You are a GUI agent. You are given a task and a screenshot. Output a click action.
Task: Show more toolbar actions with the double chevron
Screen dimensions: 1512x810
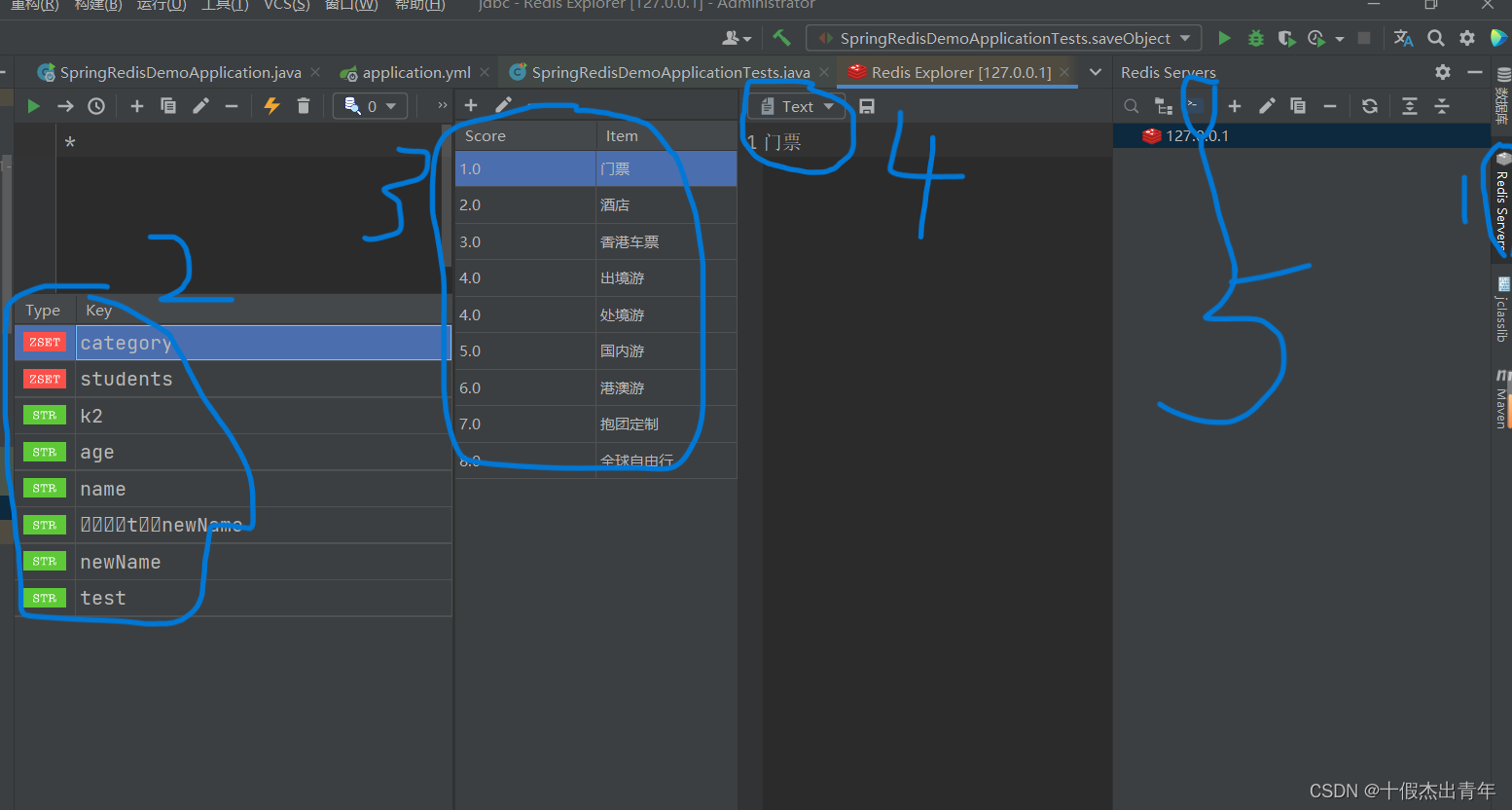point(443,105)
